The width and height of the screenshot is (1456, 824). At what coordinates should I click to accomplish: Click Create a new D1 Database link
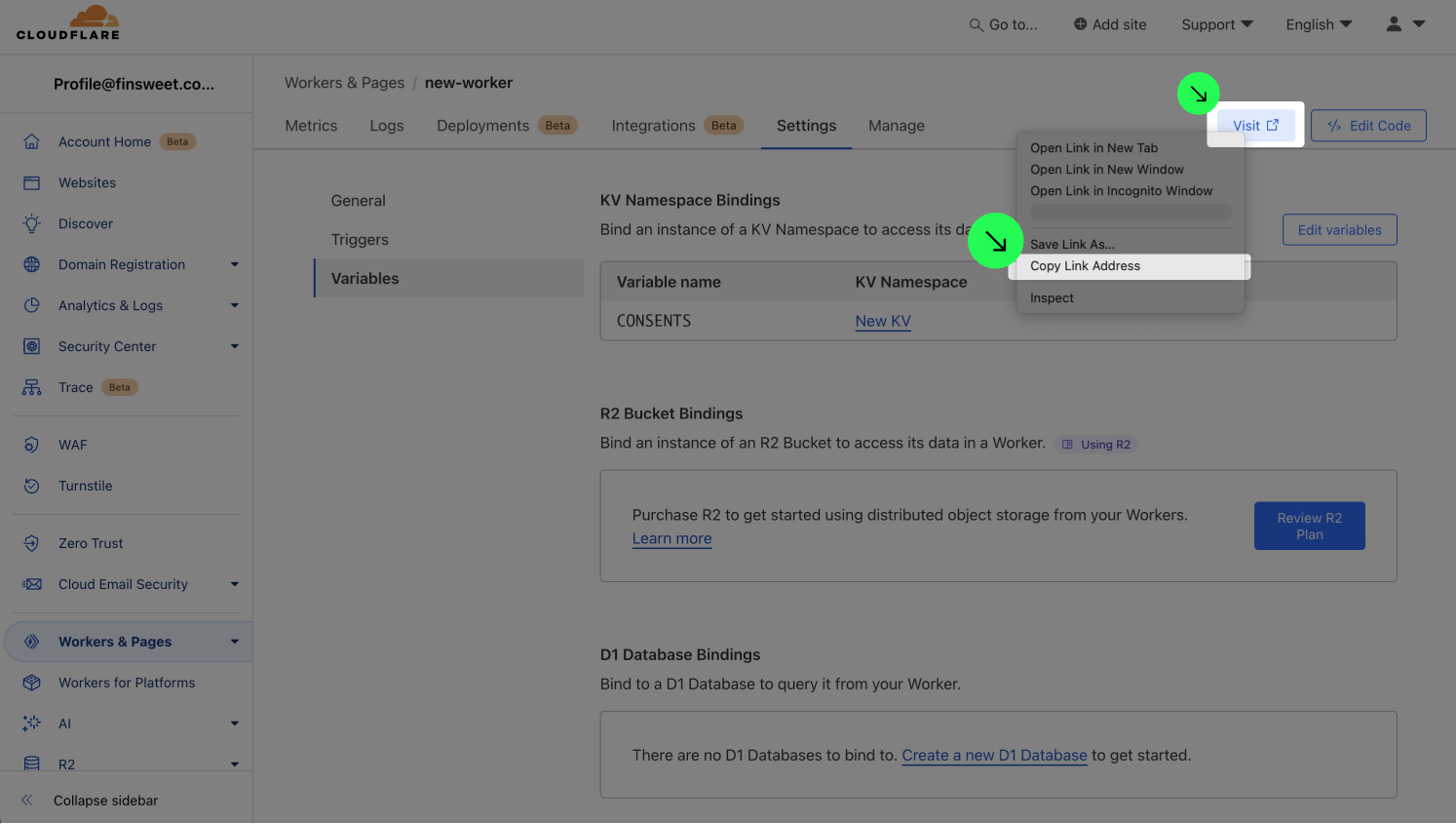pos(994,756)
